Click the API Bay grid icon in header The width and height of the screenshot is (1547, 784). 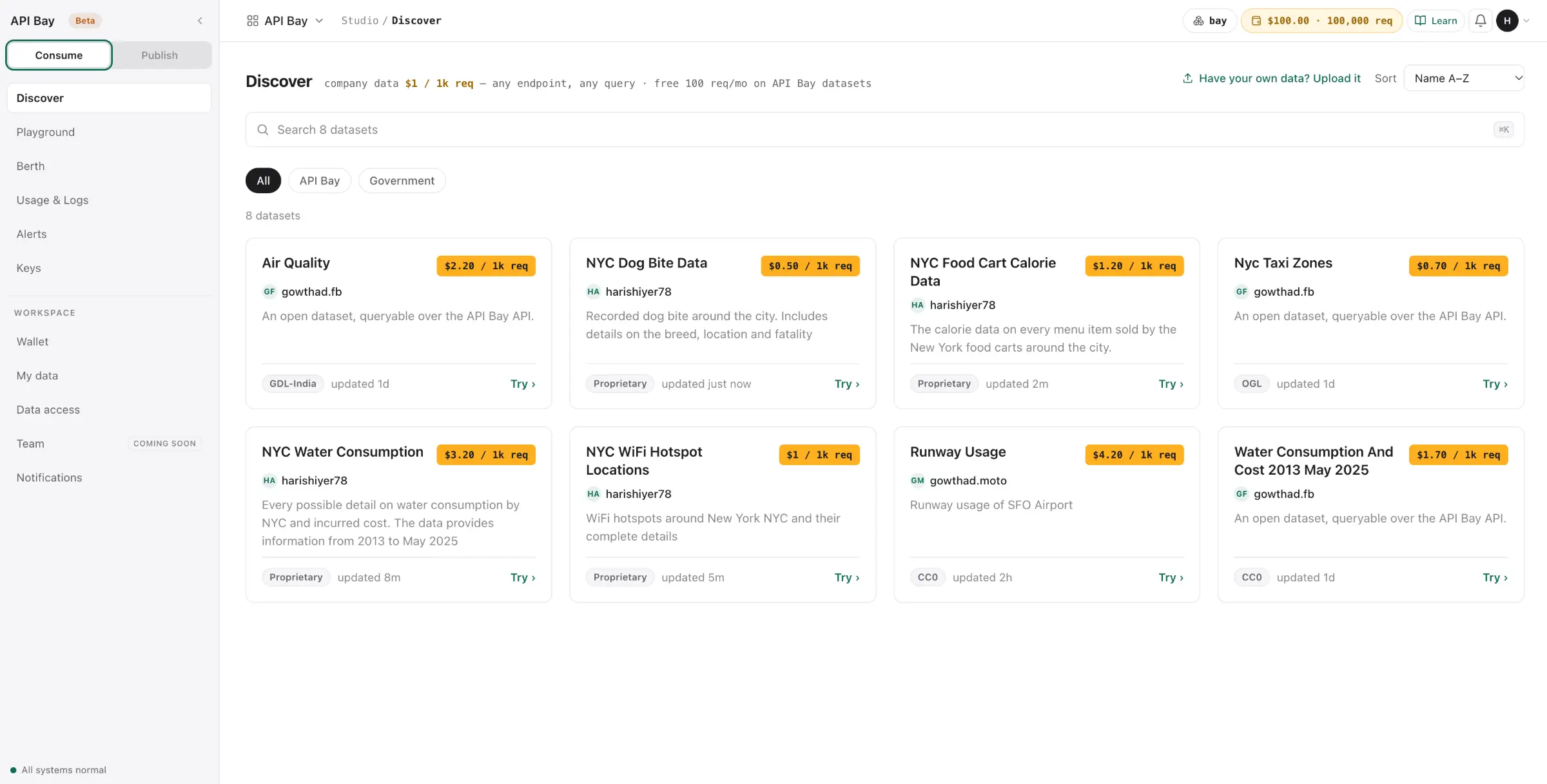[253, 21]
